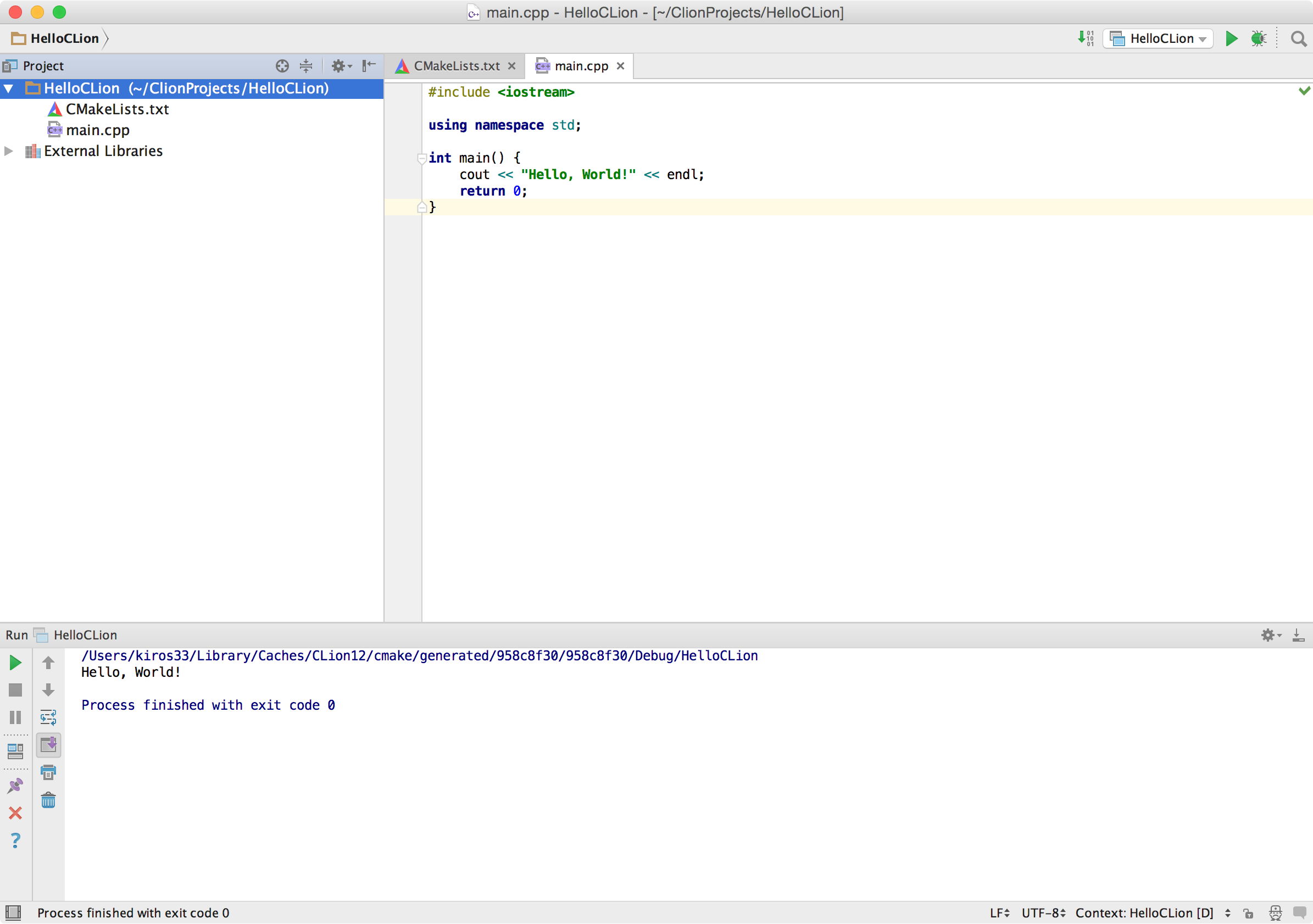Click the green inspection checkmark indicator

click(1304, 91)
